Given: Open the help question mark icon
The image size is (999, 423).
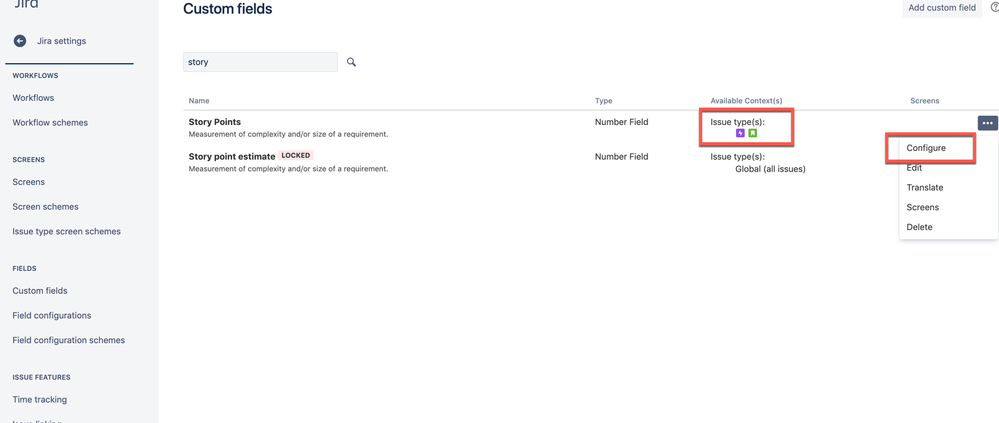Looking at the screenshot, I should click(x=995, y=8).
